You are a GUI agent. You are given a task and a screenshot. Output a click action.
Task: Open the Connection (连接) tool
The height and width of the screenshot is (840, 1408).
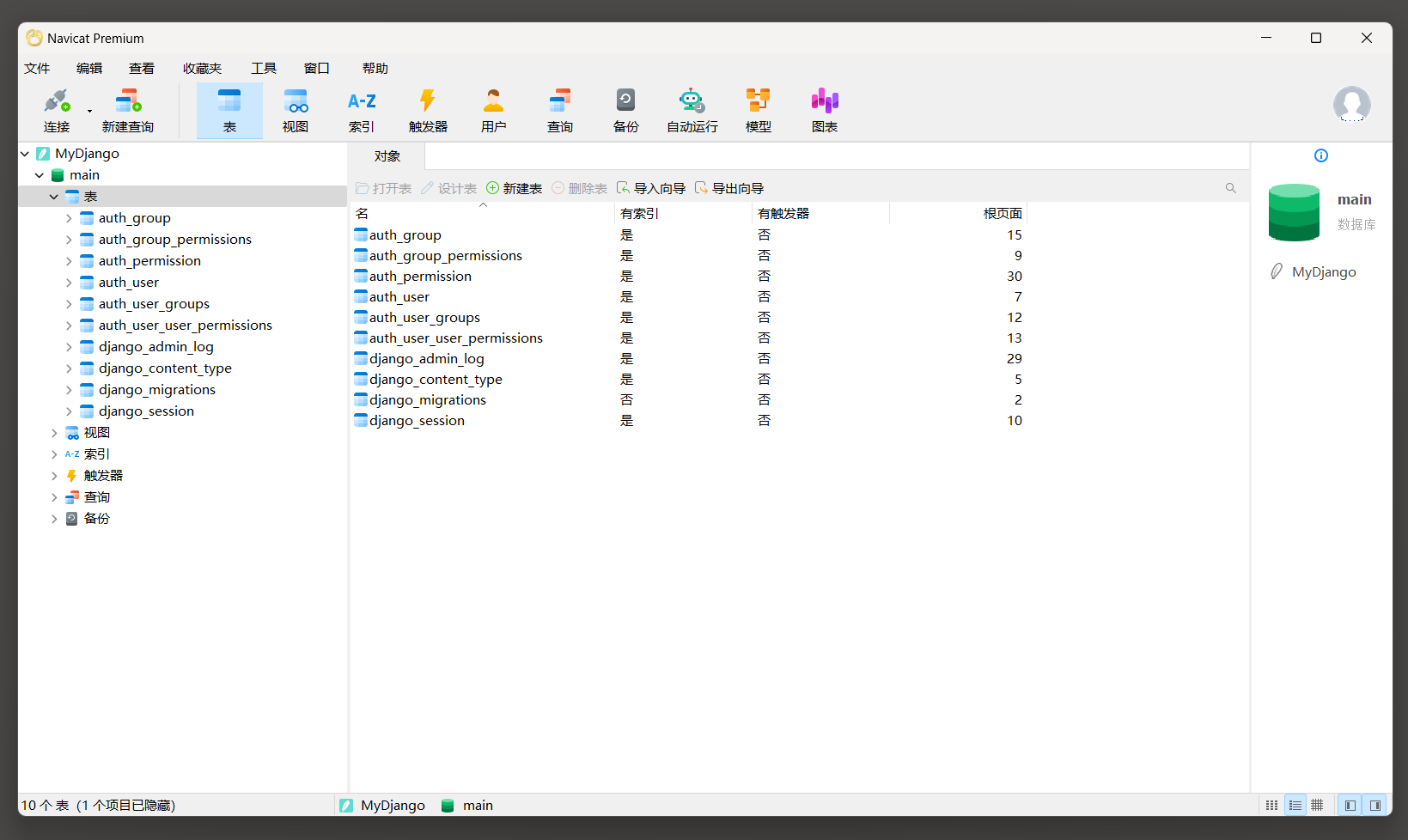[57, 111]
